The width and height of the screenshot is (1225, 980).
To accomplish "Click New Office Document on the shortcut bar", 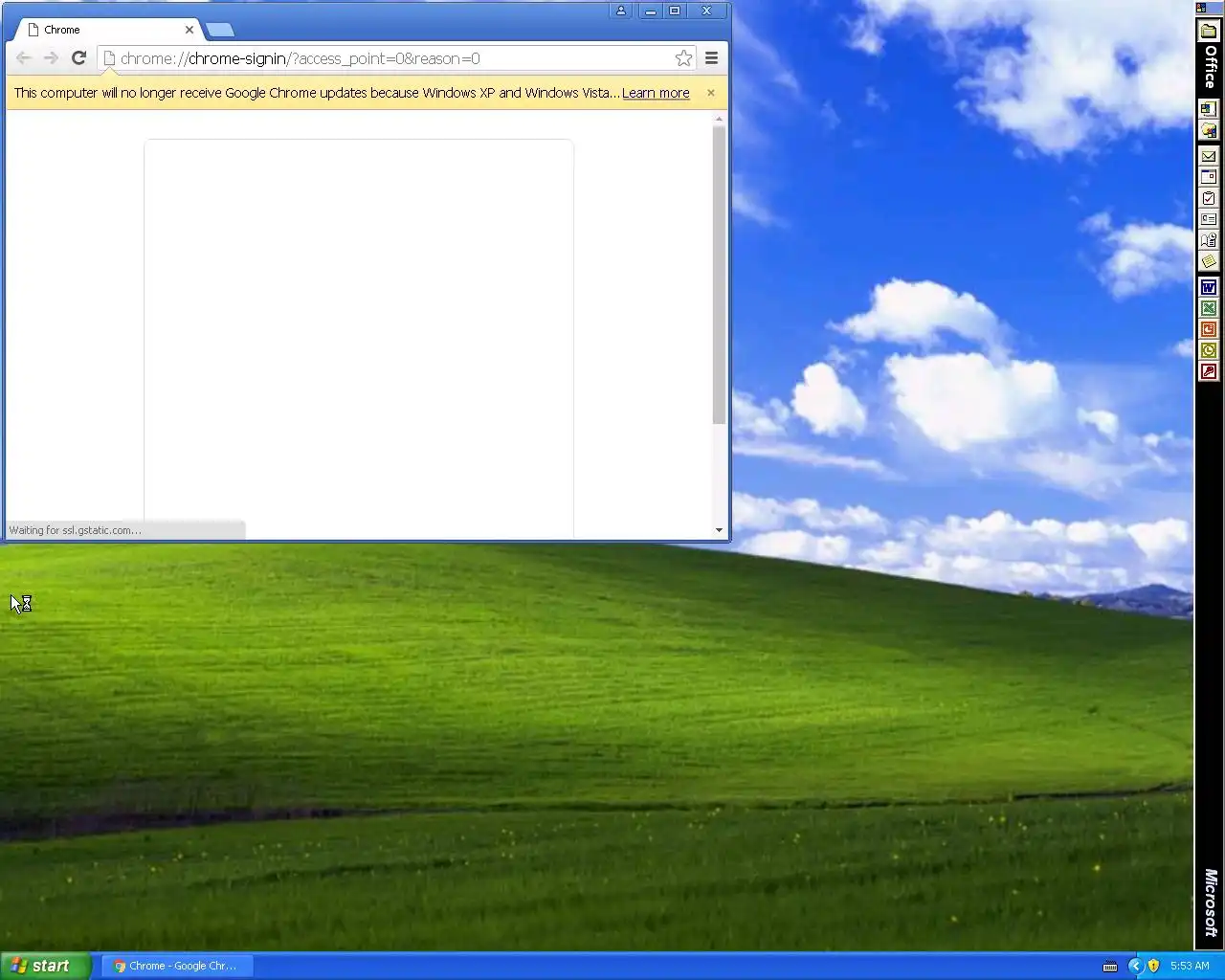I will 1209,109.
